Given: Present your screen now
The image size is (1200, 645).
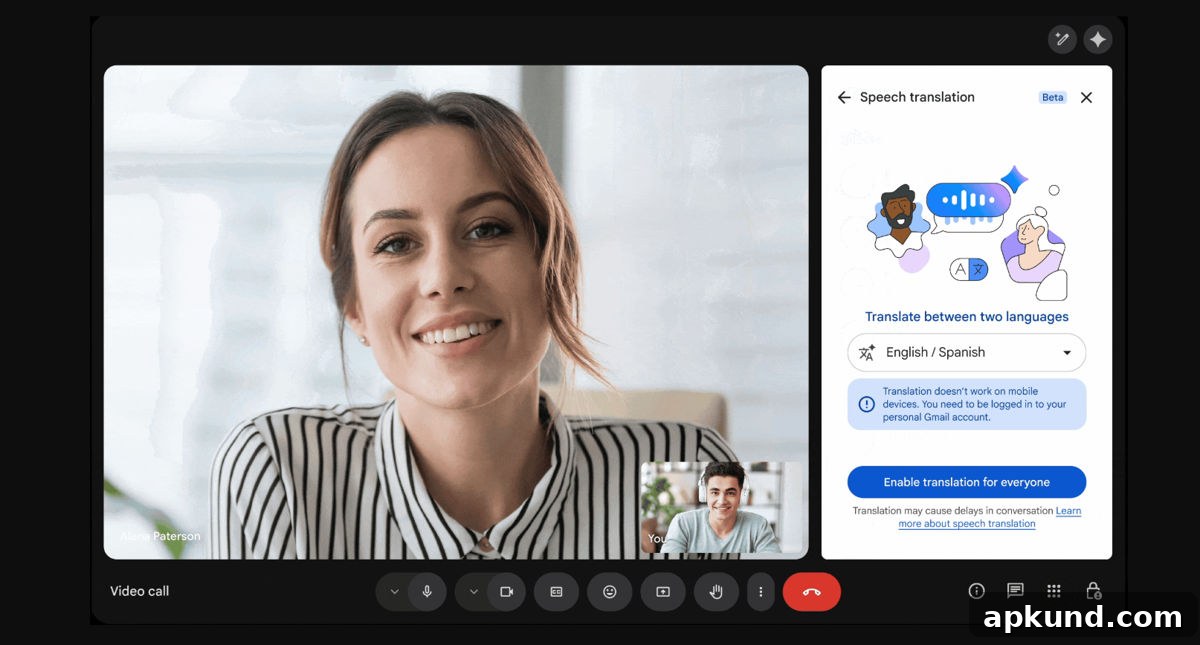Looking at the screenshot, I should click(663, 592).
